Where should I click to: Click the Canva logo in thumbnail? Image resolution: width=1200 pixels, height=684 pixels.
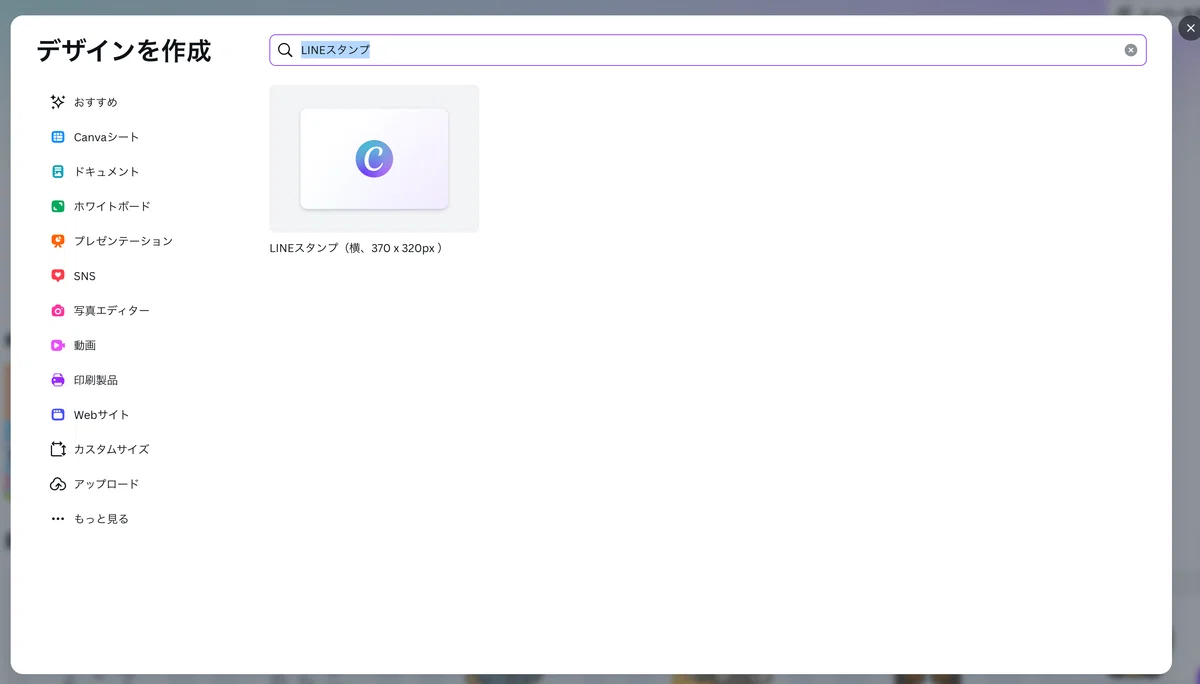click(x=374, y=159)
